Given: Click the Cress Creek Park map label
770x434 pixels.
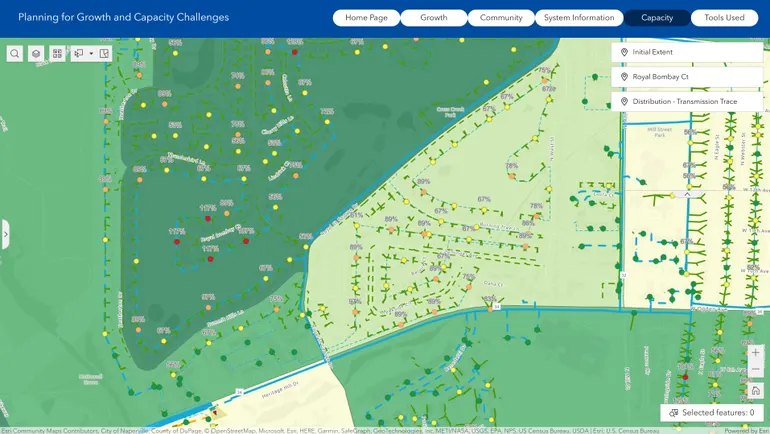Looking at the screenshot, I should point(450,112).
